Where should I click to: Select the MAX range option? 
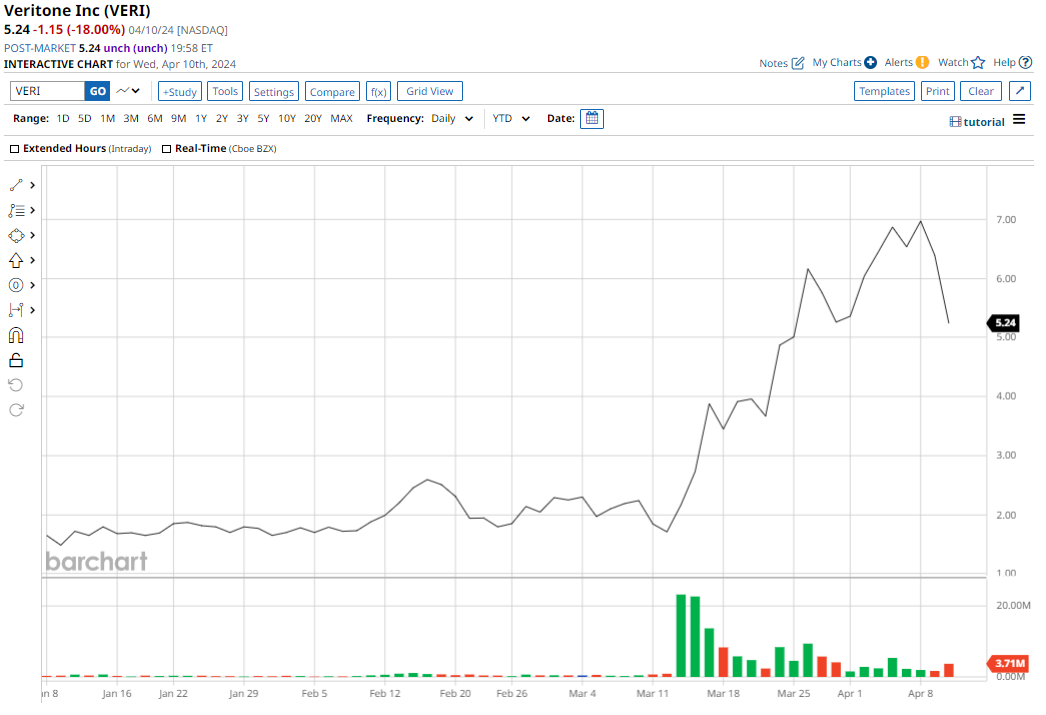coord(341,118)
